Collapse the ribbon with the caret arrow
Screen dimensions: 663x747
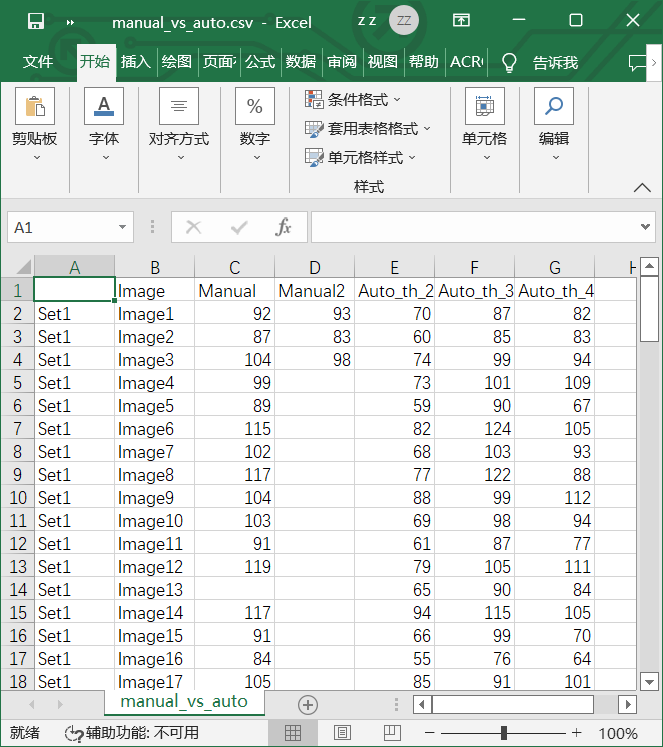(x=642, y=187)
